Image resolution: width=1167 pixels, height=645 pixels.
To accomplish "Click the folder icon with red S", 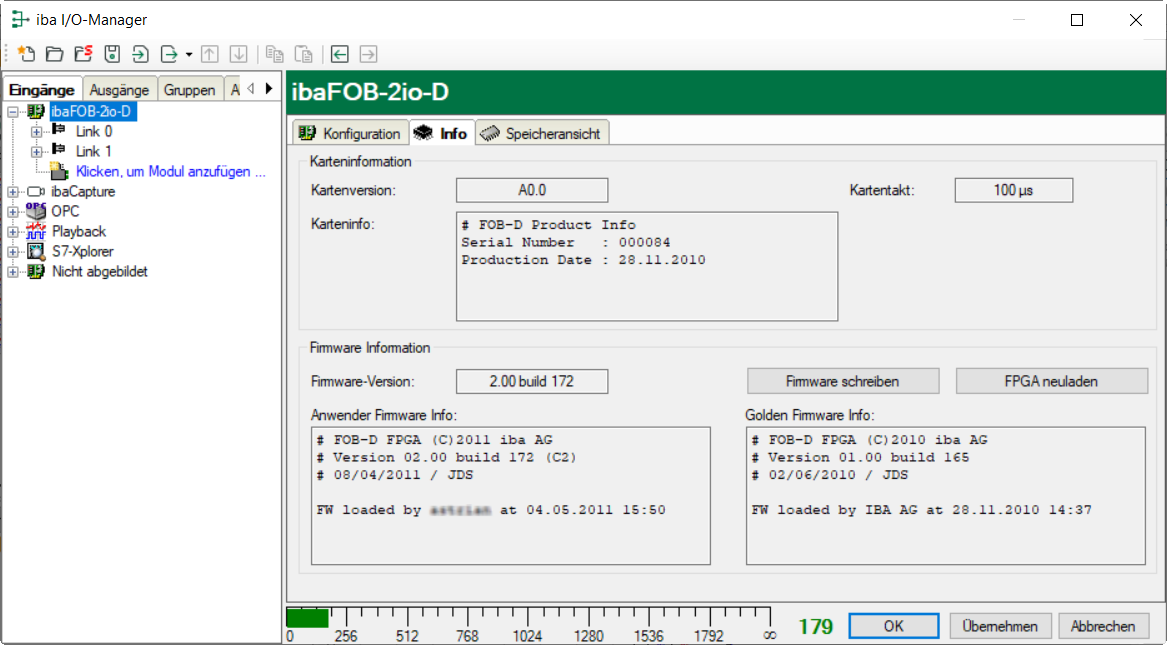I will pyautogui.click(x=84, y=54).
